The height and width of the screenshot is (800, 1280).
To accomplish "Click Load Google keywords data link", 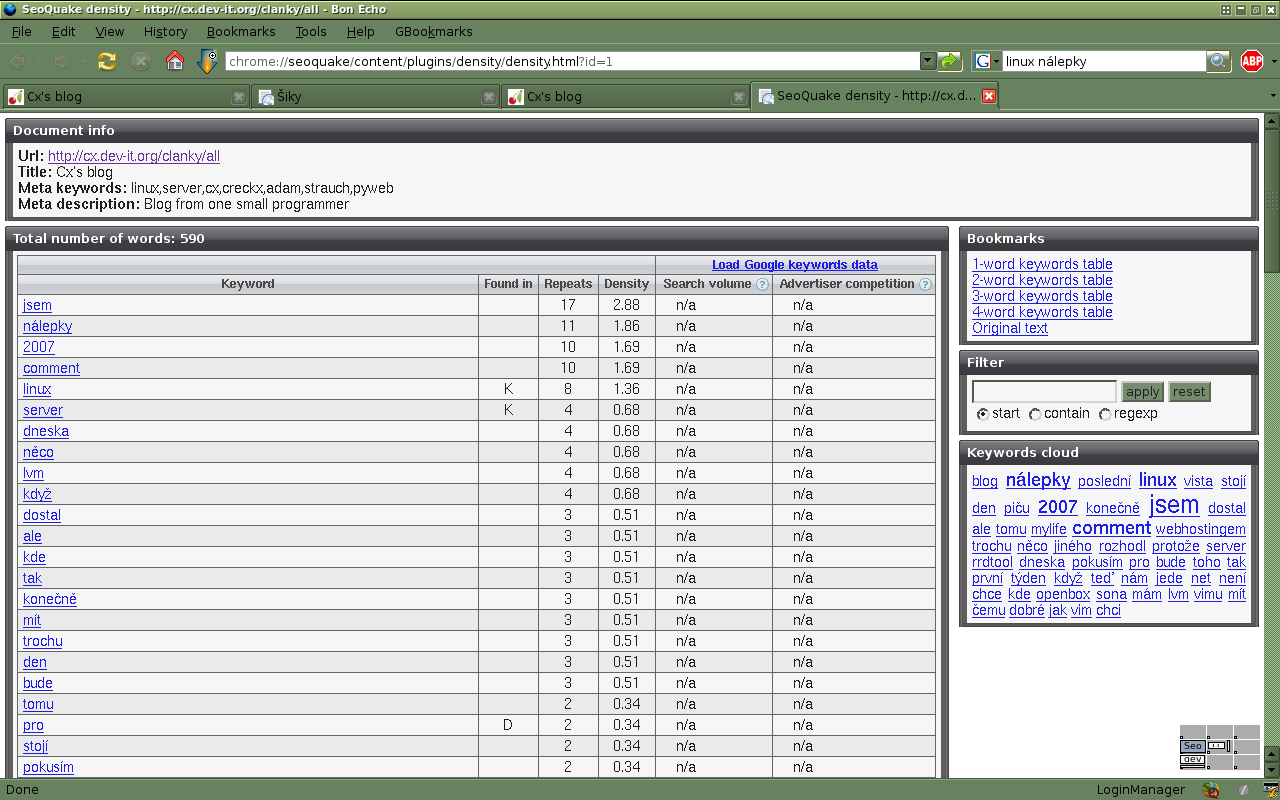I will pos(795,265).
